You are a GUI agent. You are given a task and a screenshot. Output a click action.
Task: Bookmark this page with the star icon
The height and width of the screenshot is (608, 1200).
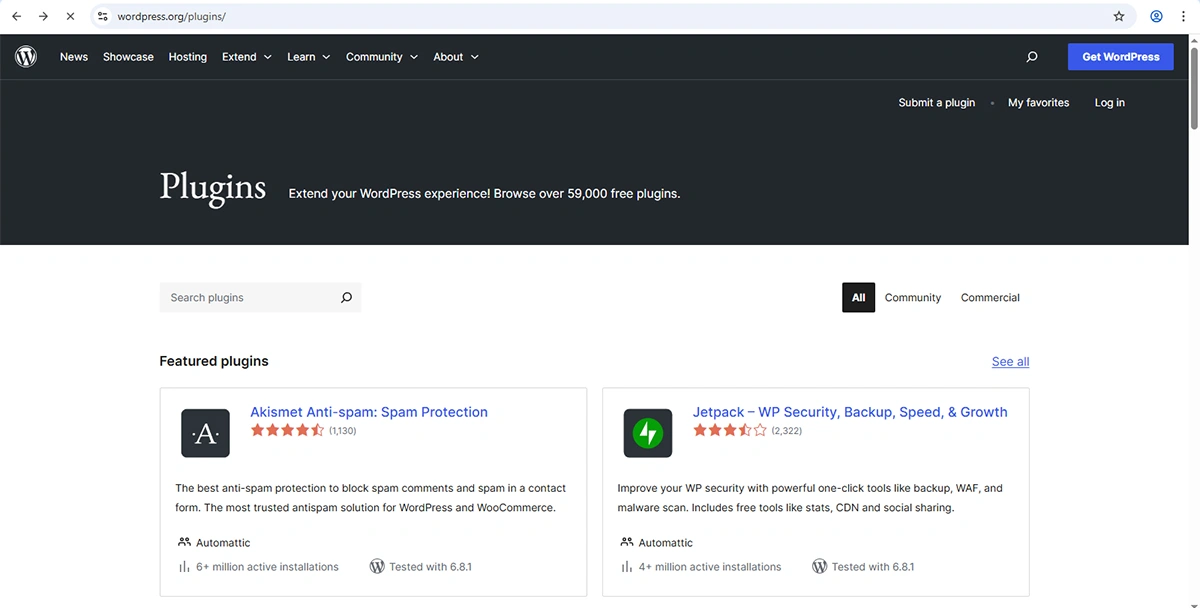(x=1119, y=17)
